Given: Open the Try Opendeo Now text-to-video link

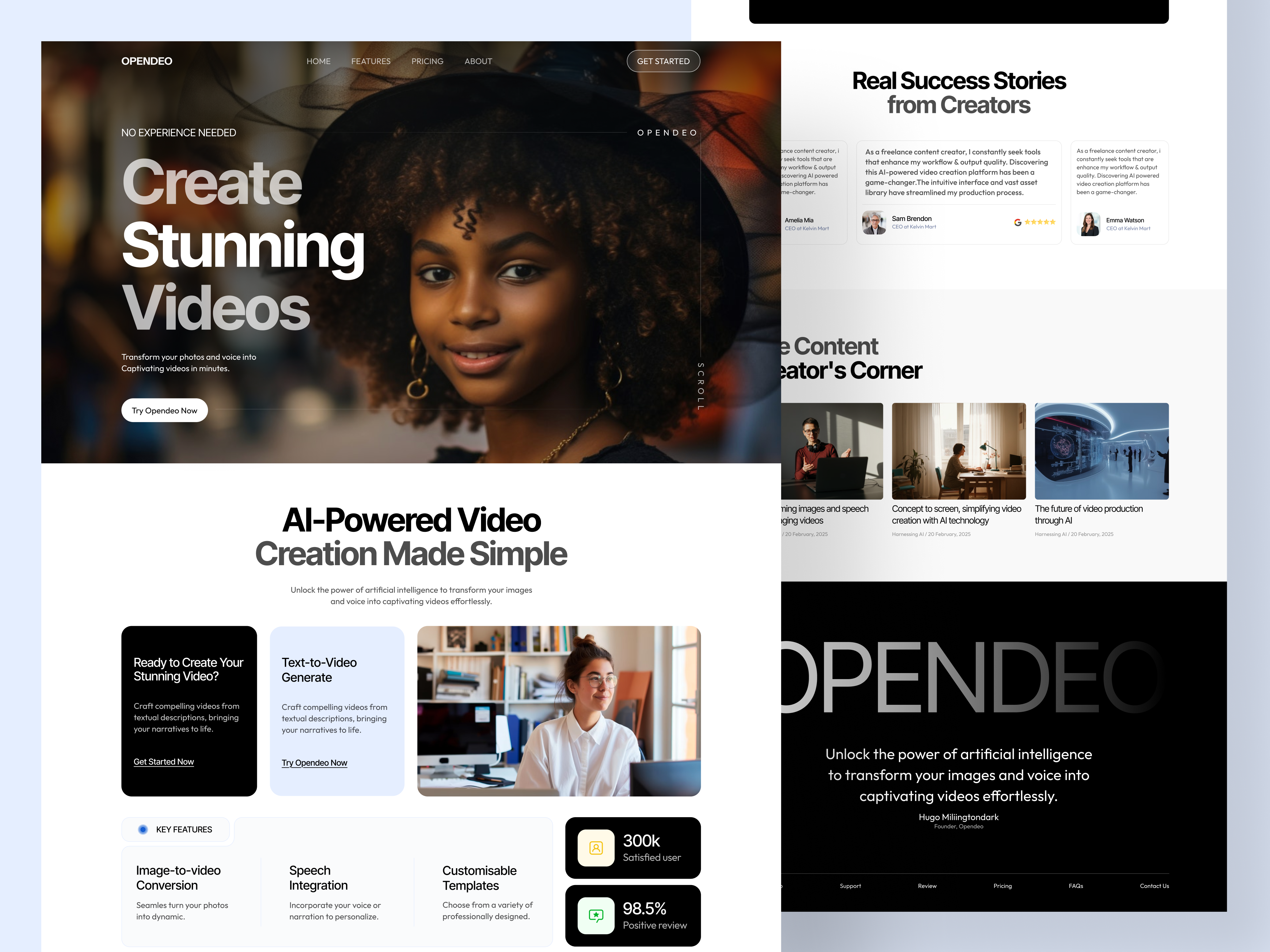Looking at the screenshot, I should point(314,763).
